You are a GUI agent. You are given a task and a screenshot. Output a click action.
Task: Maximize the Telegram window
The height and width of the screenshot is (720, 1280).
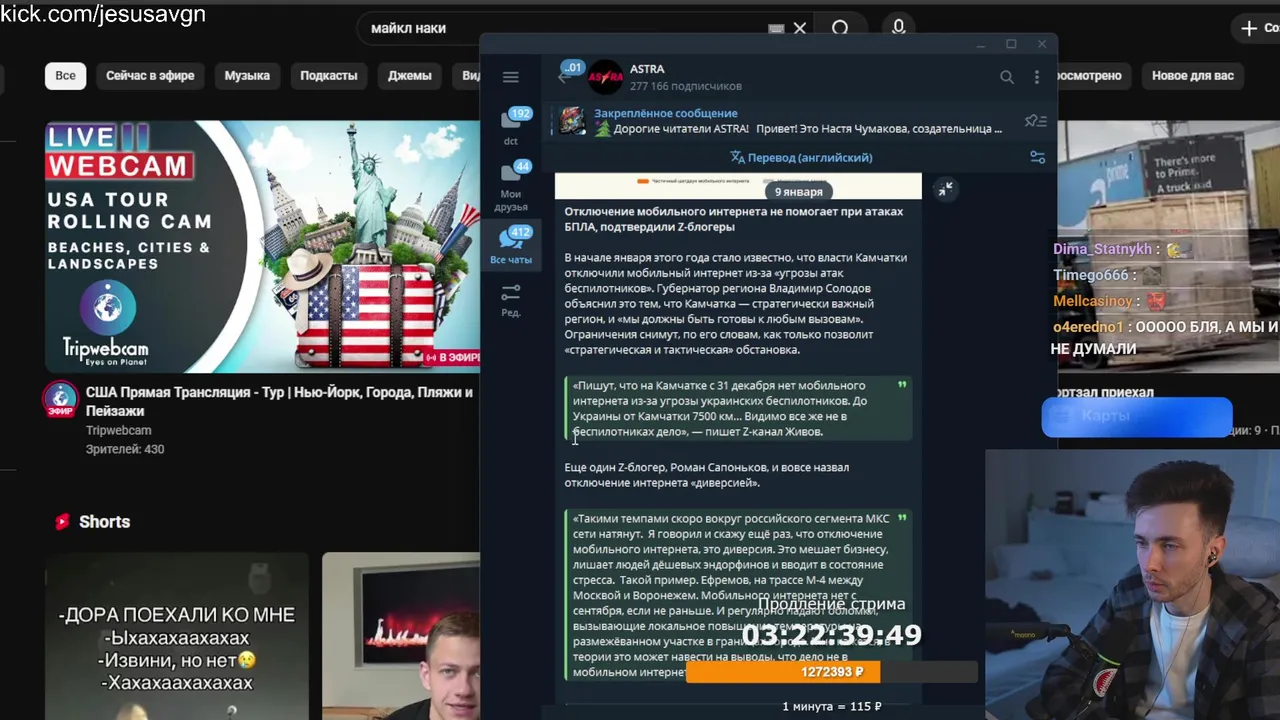click(1011, 44)
